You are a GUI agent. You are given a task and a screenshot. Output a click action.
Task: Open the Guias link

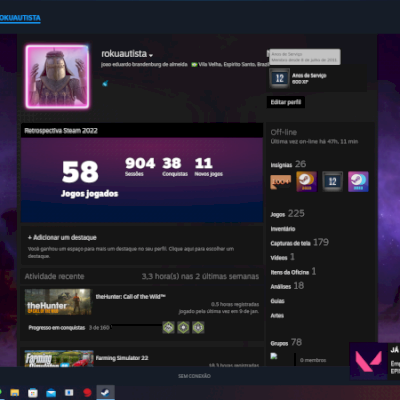coord(277,301)
